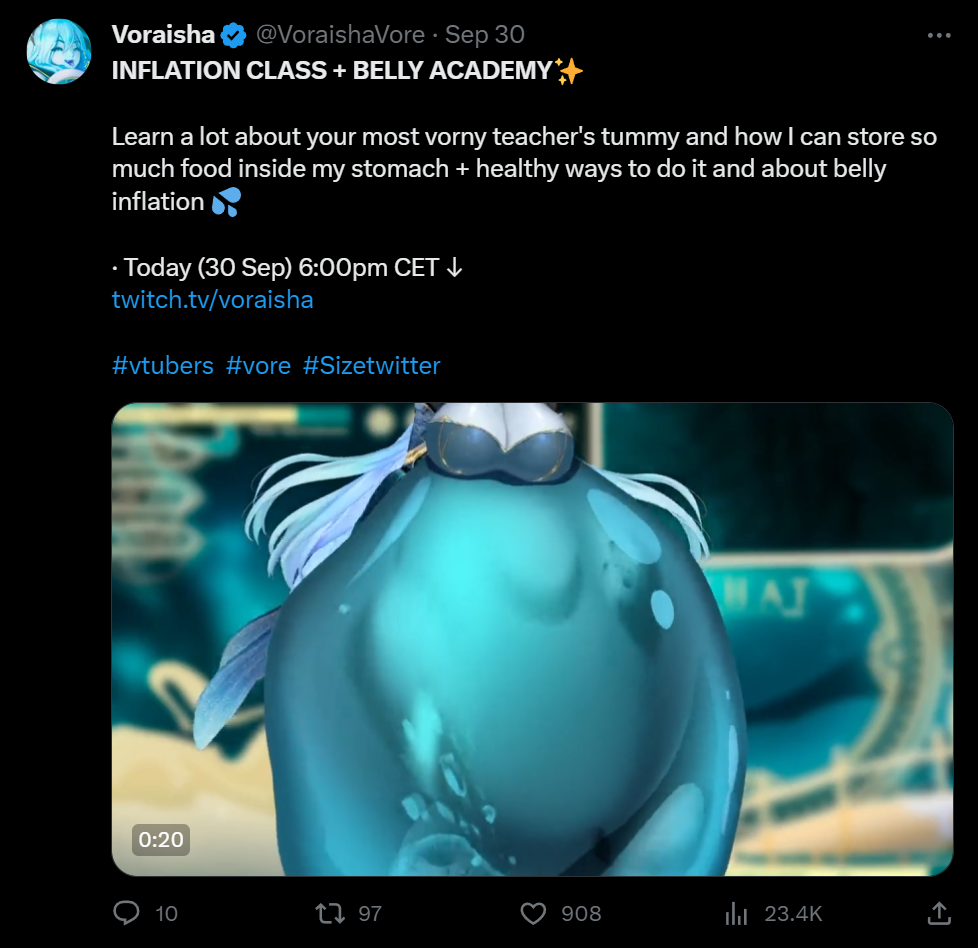Repost using the retweet arrows icon
This screenshot has width=978, height=948.
point(330,914)
